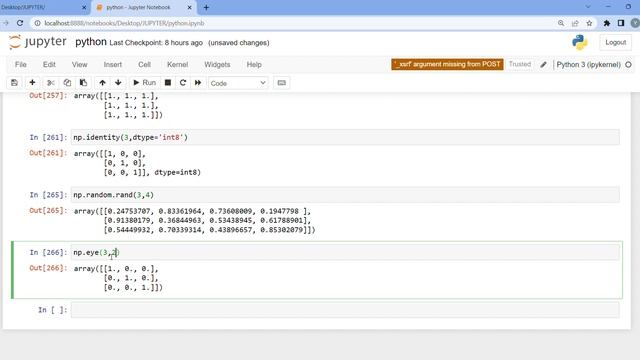Open a new browser tab
Viewport: 640px width, 360px height.
[x=206, y=7]
